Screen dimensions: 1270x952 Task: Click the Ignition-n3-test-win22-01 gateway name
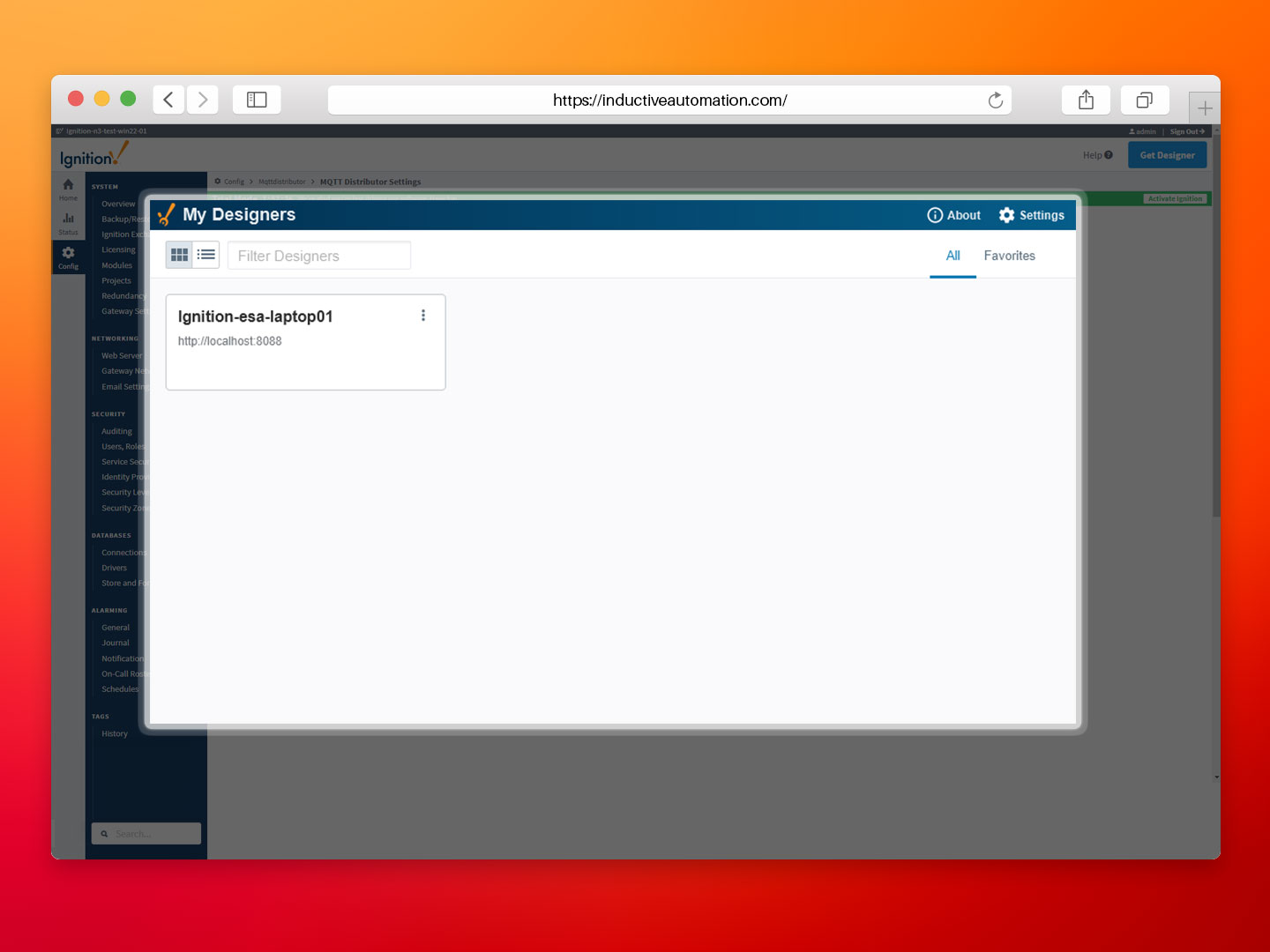pos(106,131)
